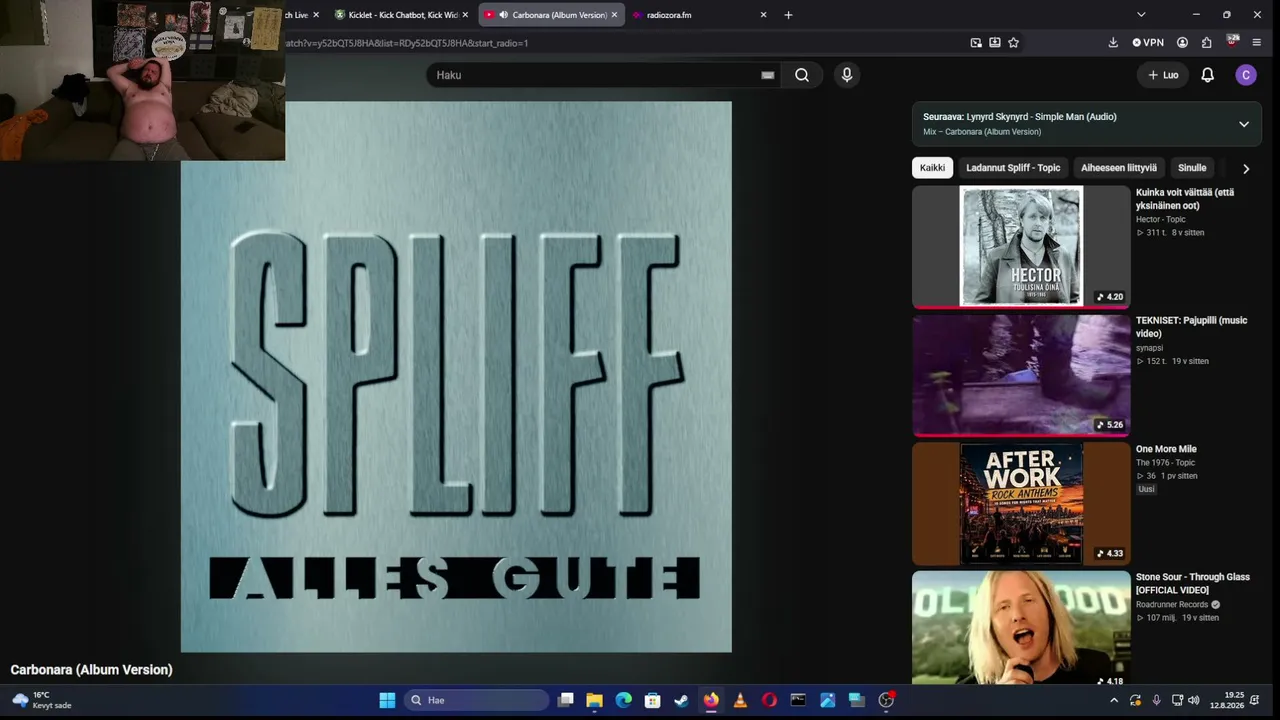This screenshot has width=1280, height=720.
Task: Click the Pajupilli music video thumbnail
Action: coord(1021,375)
